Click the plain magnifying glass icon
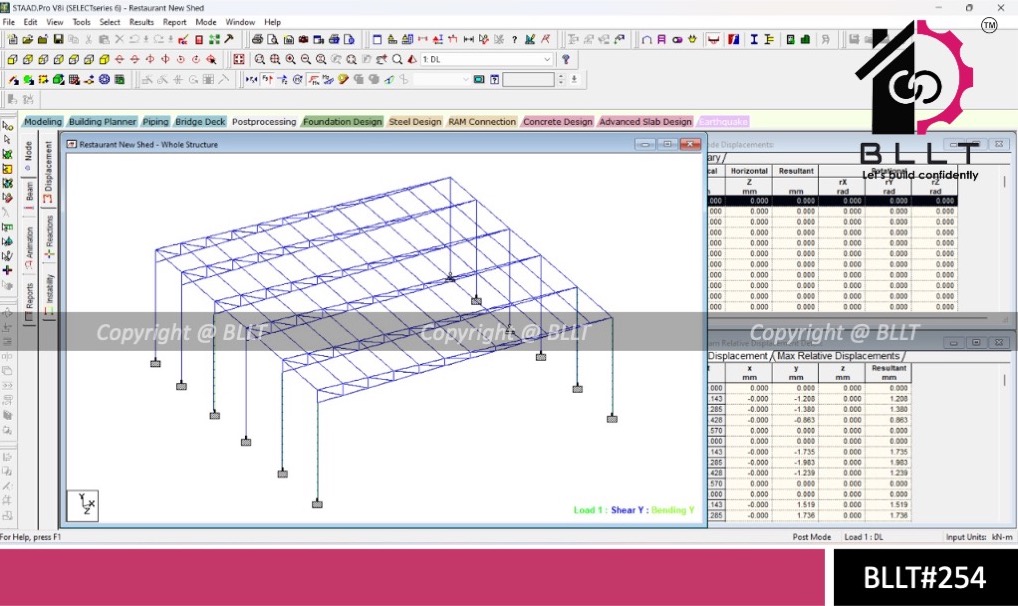 [x=397, y=59]
